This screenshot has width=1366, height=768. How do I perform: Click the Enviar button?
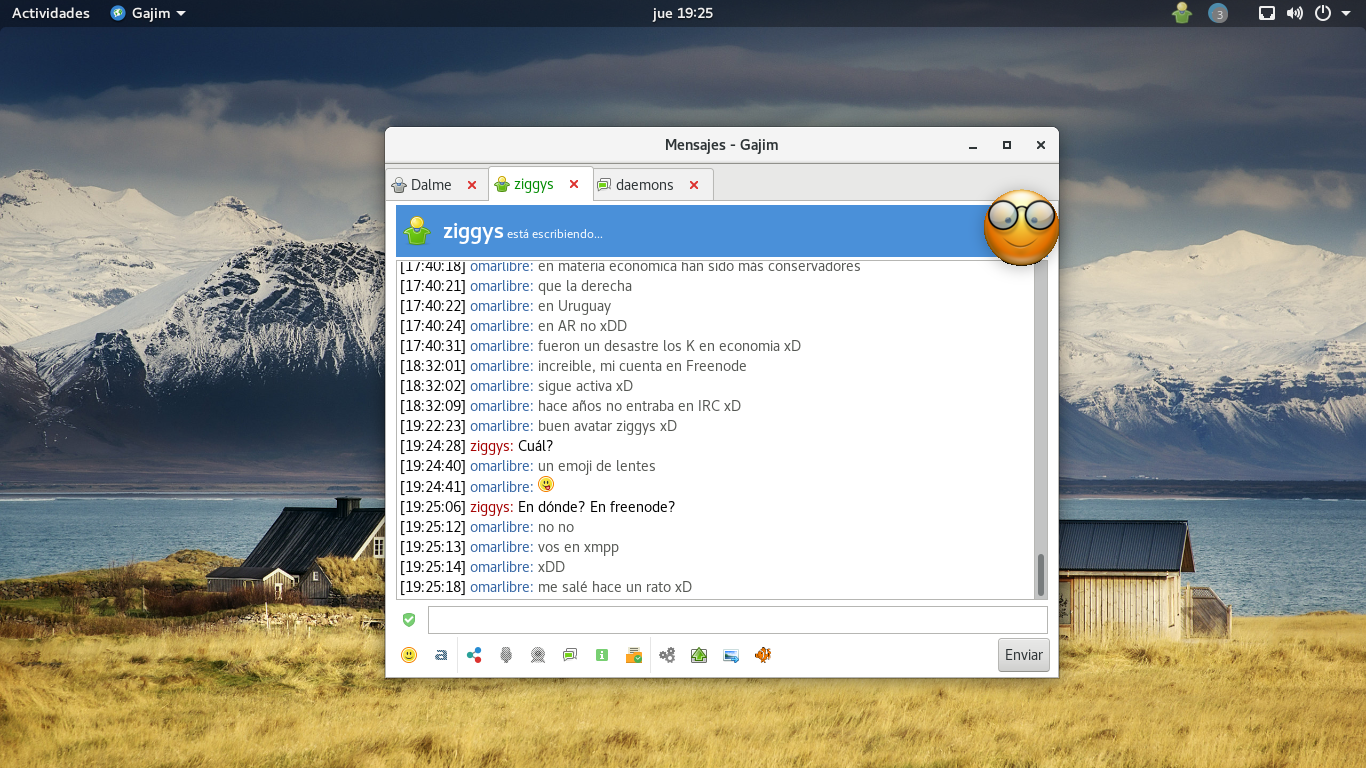1024,655
